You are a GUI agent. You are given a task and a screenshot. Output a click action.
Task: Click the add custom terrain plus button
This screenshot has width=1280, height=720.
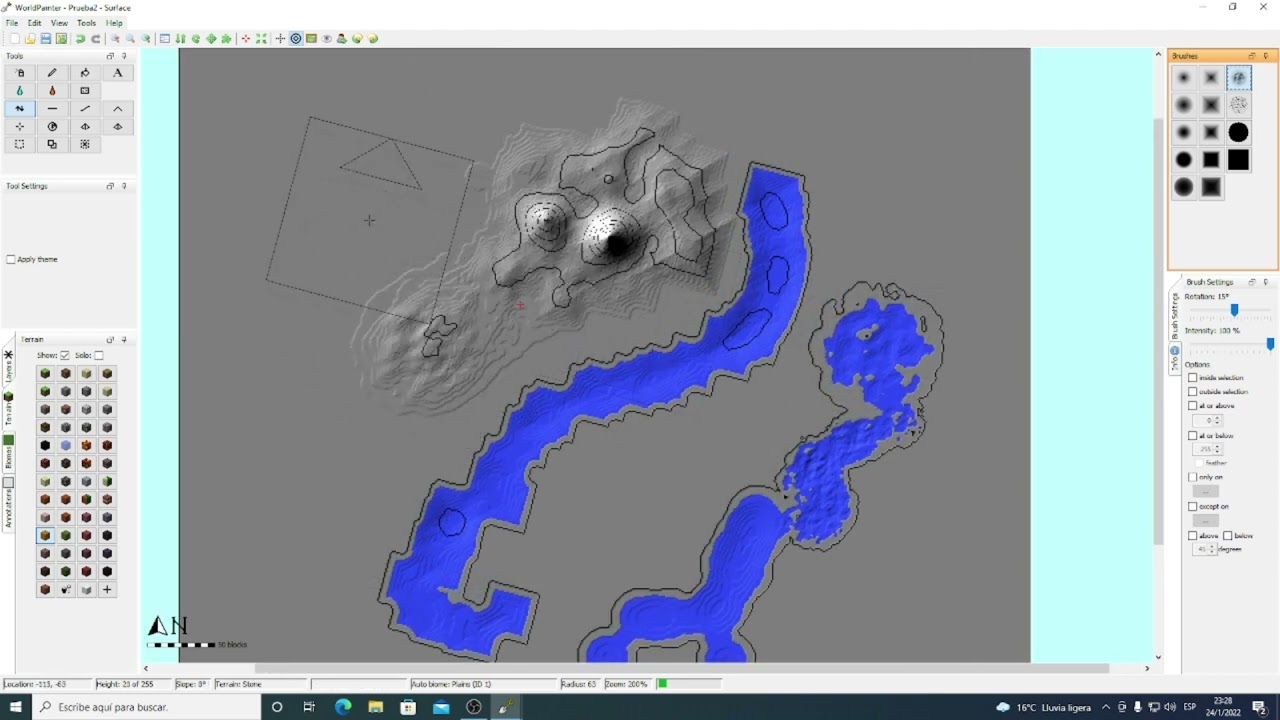click(x=107, y=590)
